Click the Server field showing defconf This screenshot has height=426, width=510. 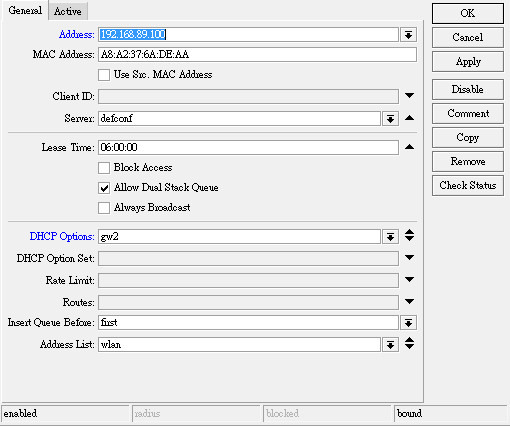(x=239, y=119)
